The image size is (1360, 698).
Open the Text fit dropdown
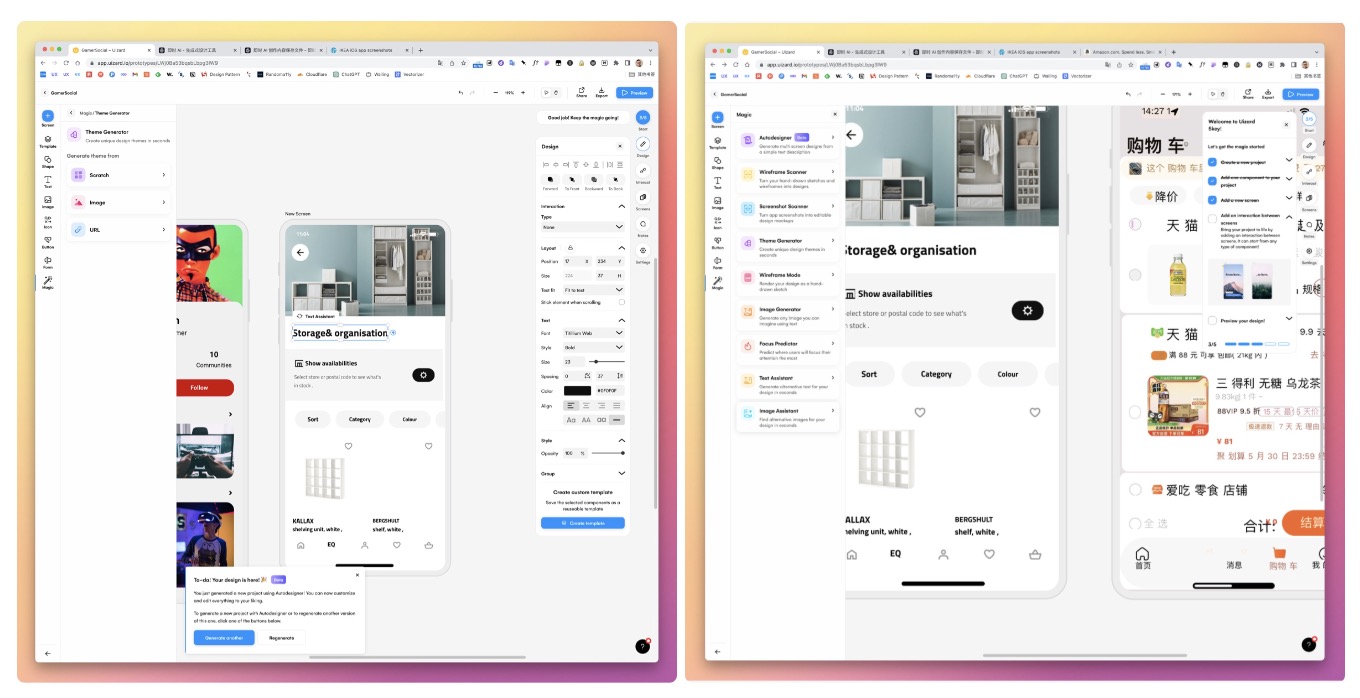click(593, 289)
